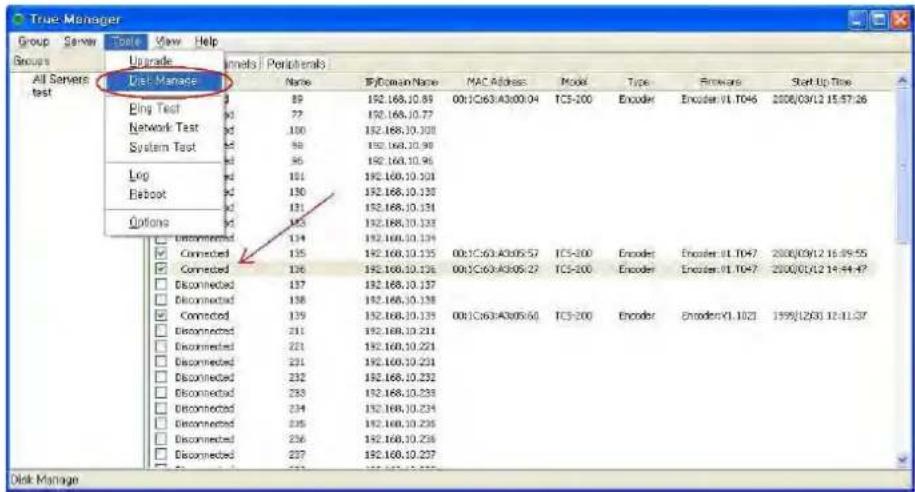Sort by the MAC Address column header
Viewport: 915px width, 492px height.
[497, 82]
